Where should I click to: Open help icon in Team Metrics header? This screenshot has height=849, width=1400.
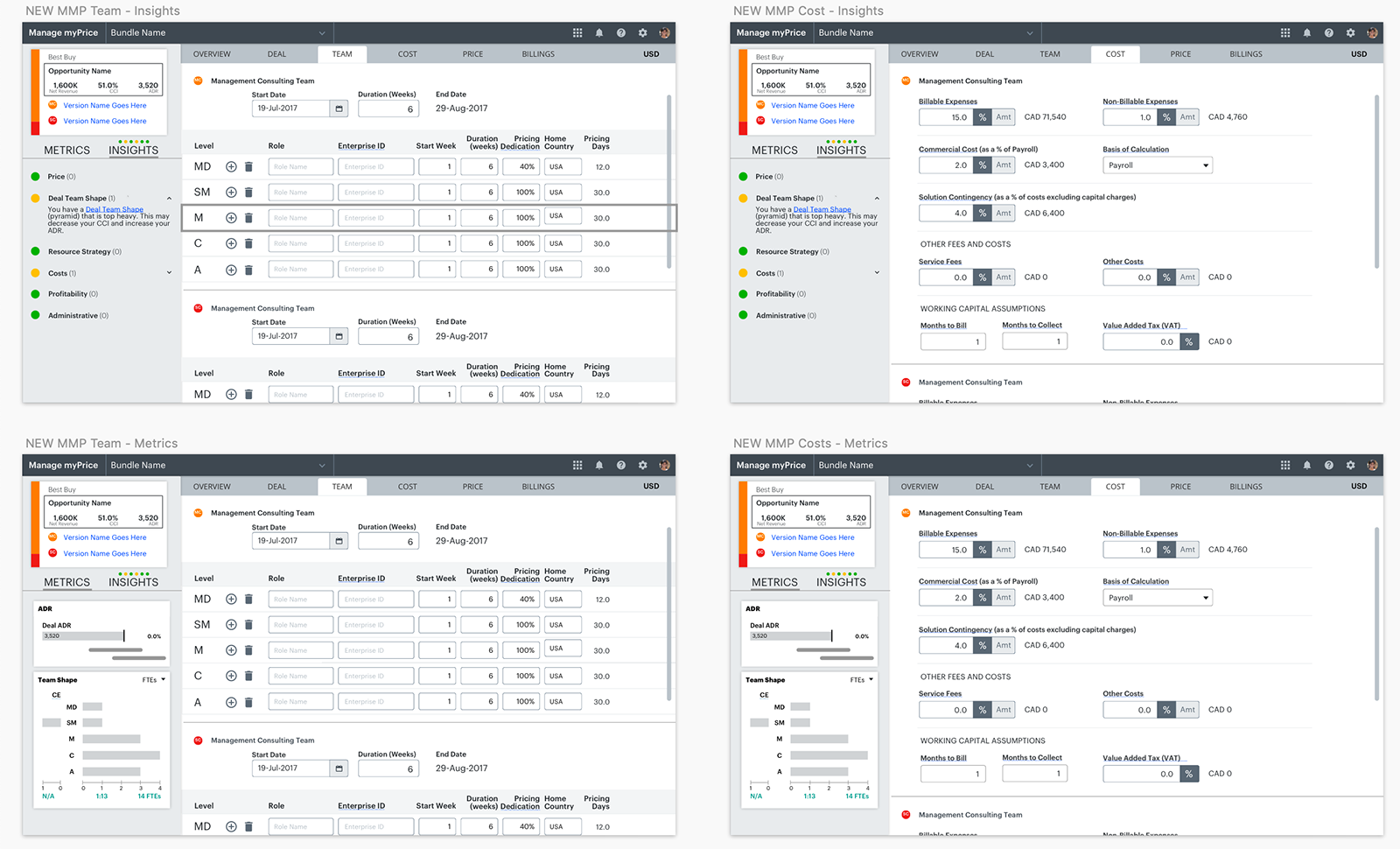(x=620, y=465)
